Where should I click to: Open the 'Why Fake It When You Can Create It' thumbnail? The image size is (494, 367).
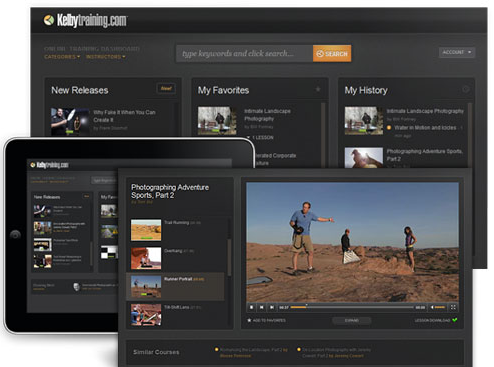pyautogui.click(x=70, y=121)
